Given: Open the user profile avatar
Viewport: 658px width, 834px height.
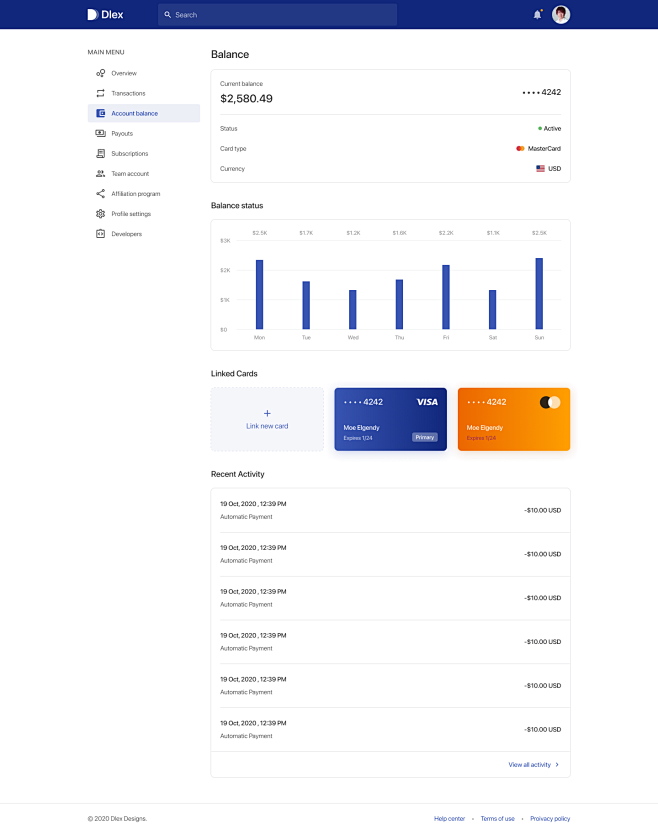Looking at the screenshot, I should 561,15.
